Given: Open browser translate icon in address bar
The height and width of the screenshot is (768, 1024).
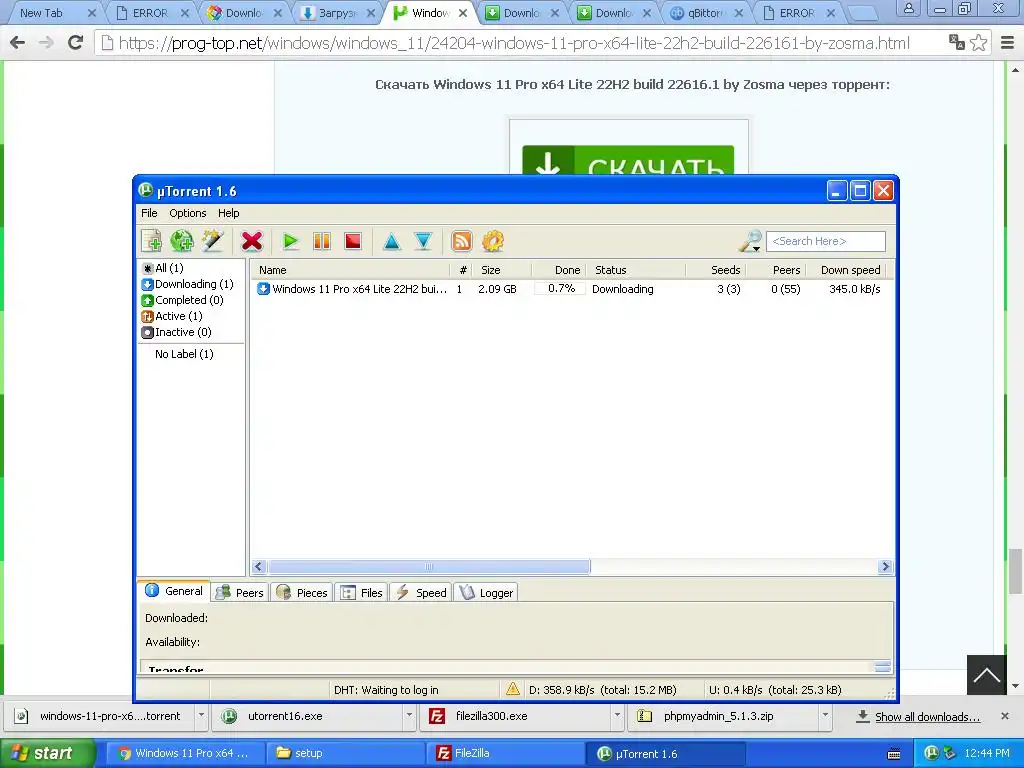Looking at the screenshot, I should pos(957,42).
